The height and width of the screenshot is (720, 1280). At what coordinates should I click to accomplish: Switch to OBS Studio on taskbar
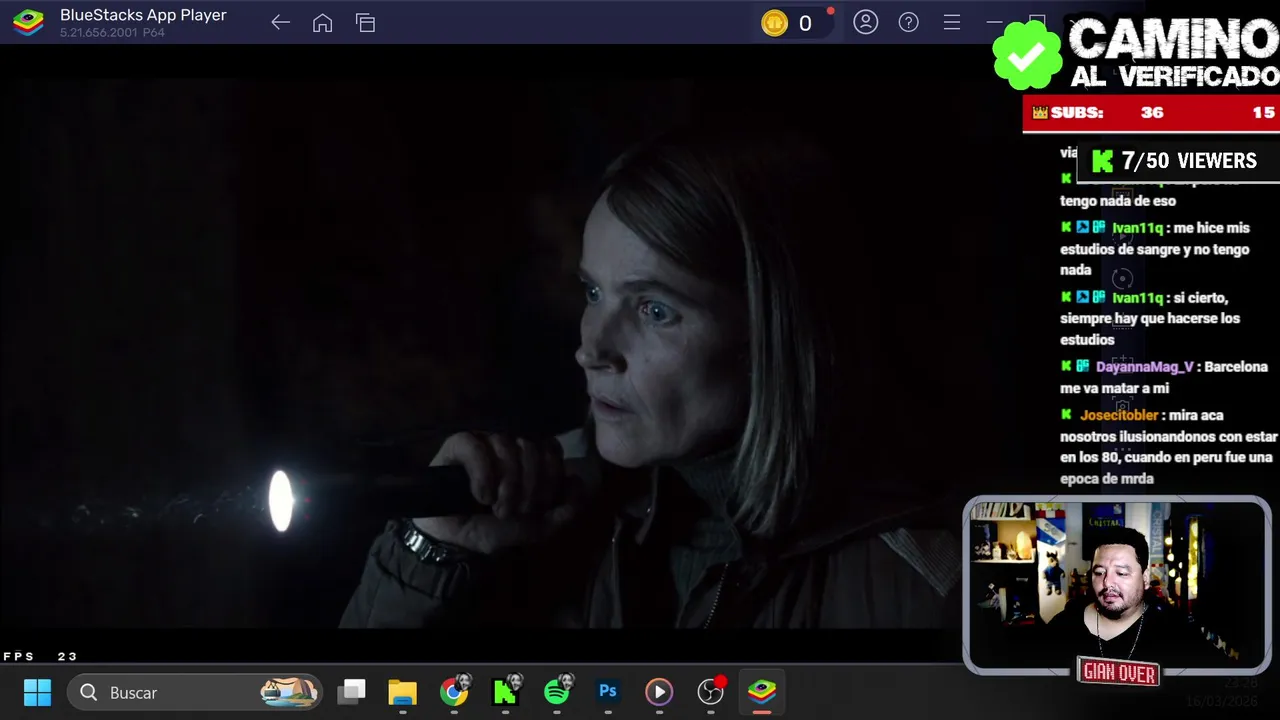[711, 691]
